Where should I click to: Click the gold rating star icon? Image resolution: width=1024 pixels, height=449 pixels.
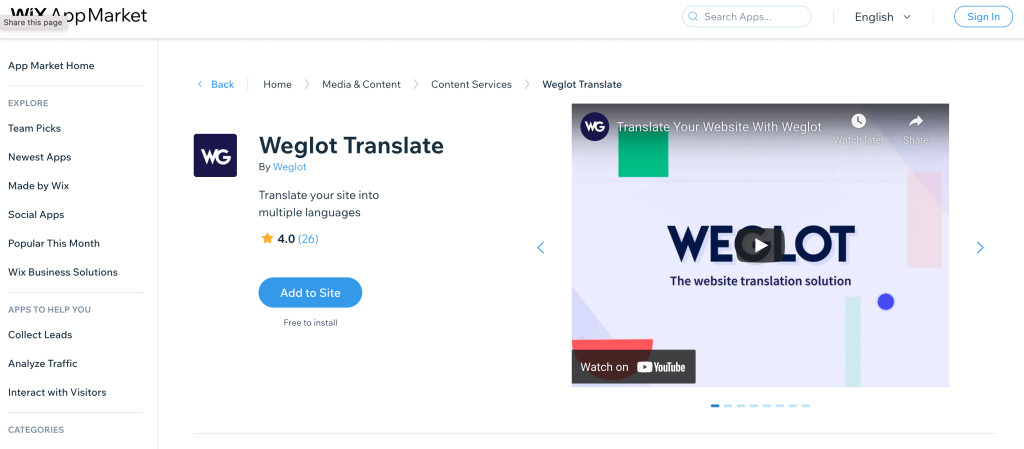pyautogui.click(x=267, y=239)
